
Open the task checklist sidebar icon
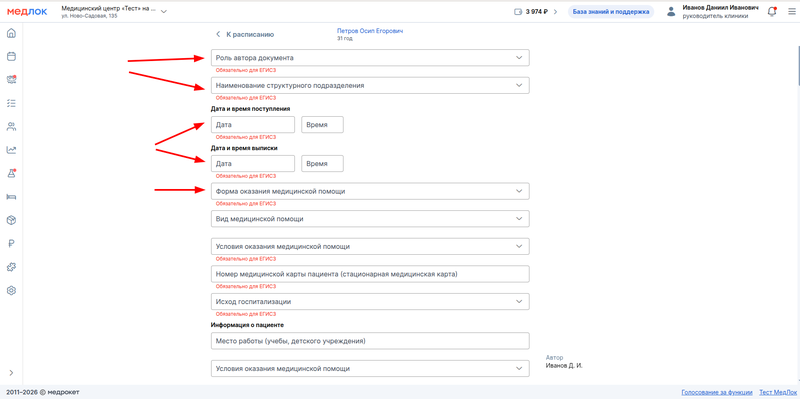11,103
